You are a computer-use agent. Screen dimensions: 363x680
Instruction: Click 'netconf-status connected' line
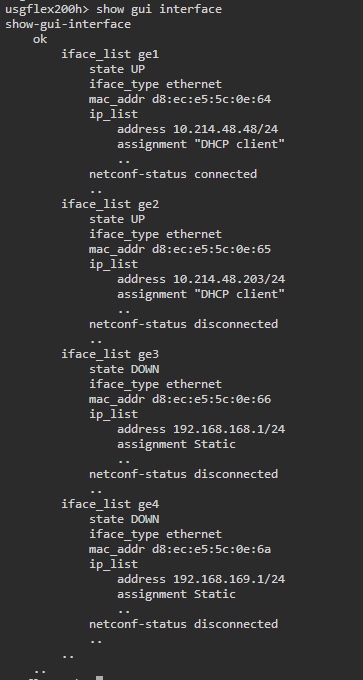(x=173, y=174)
